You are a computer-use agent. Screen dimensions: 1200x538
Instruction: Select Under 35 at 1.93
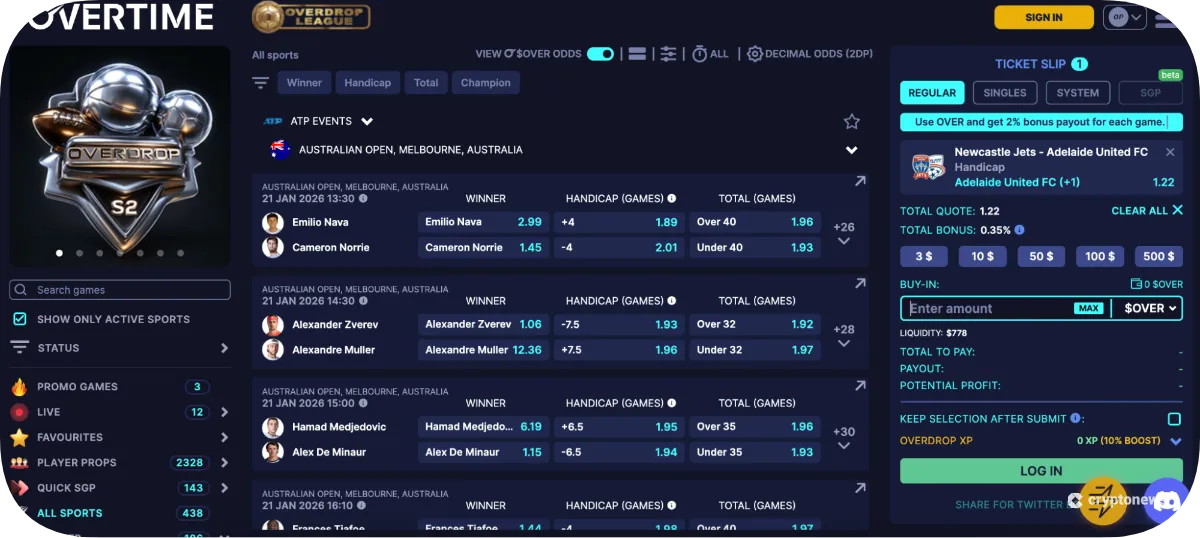coord(755,452)
